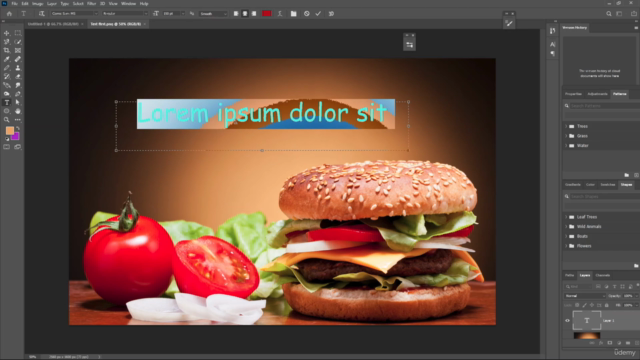Viewport: 640px width, 360px height.
Task: Select the Healing Brush tool
Action: [18, 59]
